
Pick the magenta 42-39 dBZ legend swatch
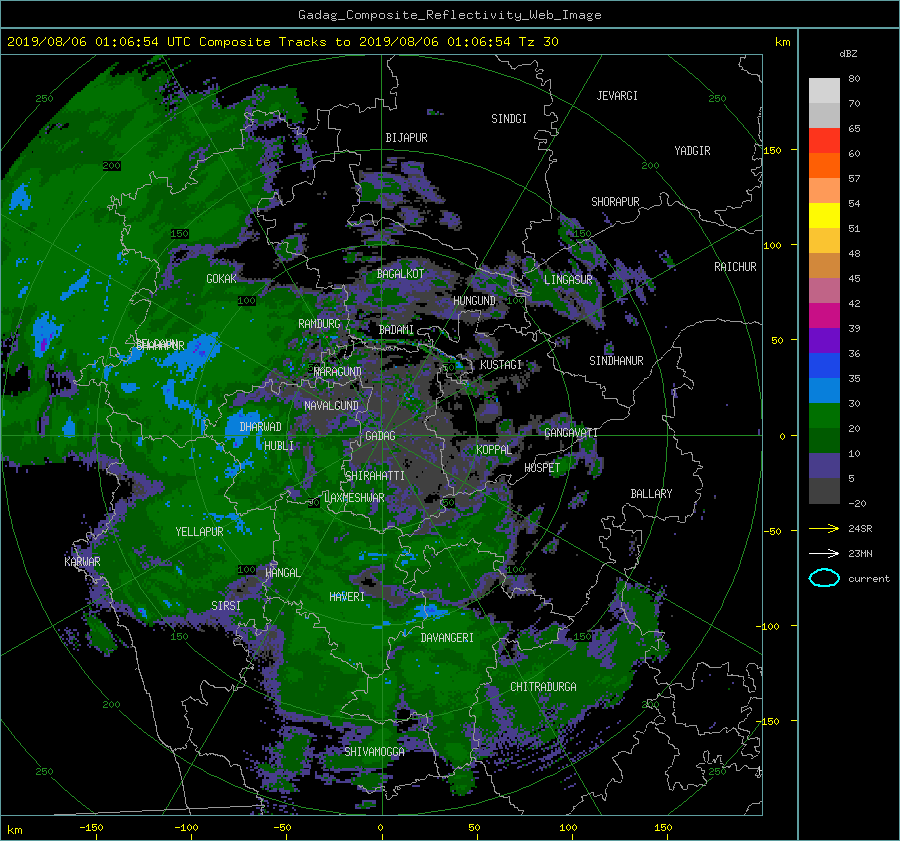pyautogui.click(x=824, y=315)
